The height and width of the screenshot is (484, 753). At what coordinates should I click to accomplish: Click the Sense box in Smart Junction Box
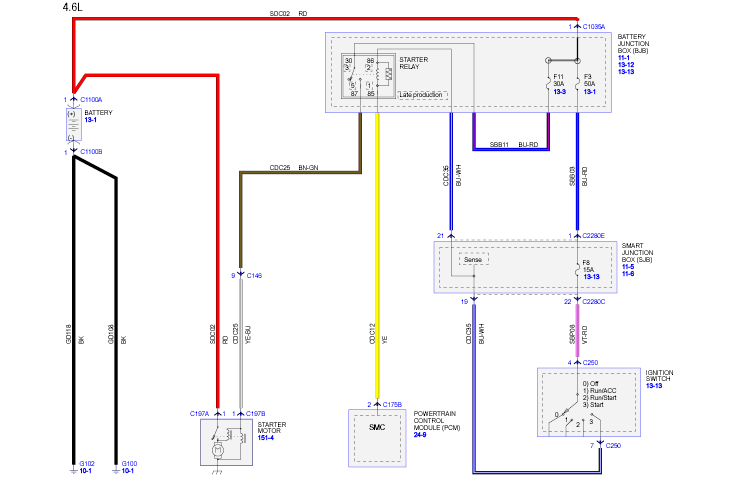[474, 259]
